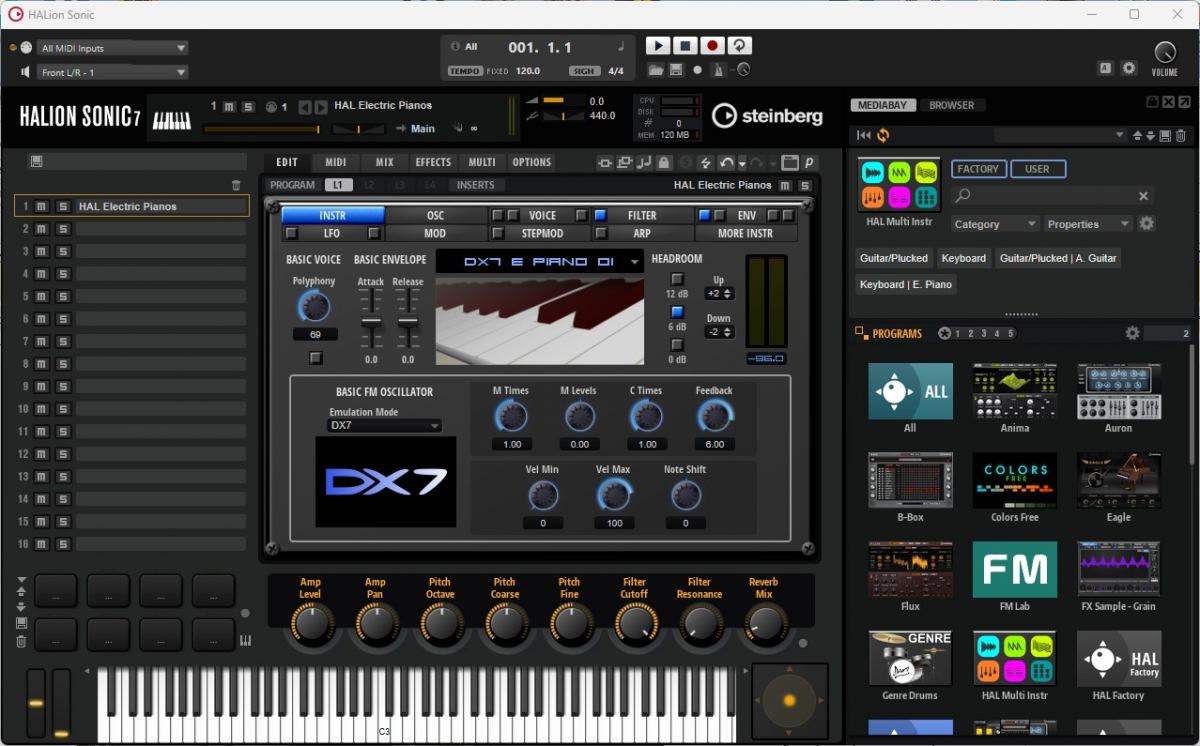Screen dimensions: 1200x746
Task: Open the All MIDI Inputs dropdown
Action: (x=113, y=48)
